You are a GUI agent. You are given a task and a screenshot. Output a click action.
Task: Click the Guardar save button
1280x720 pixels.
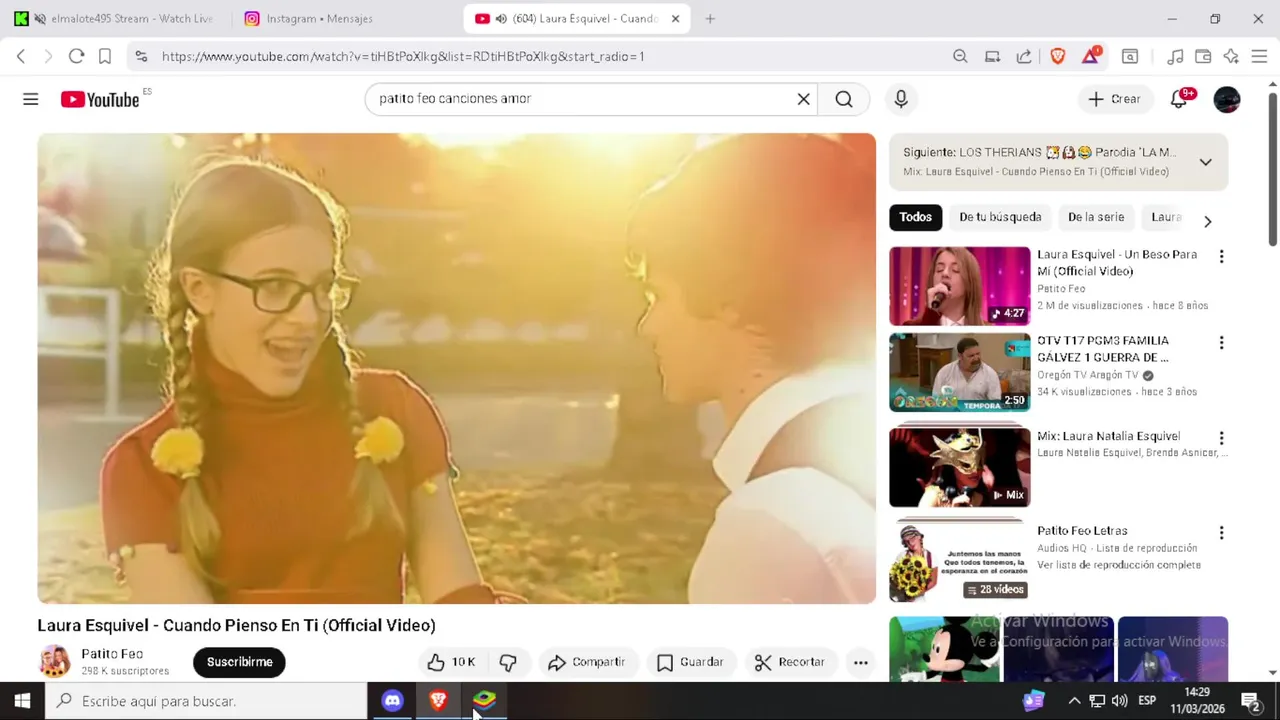point(690,662)
